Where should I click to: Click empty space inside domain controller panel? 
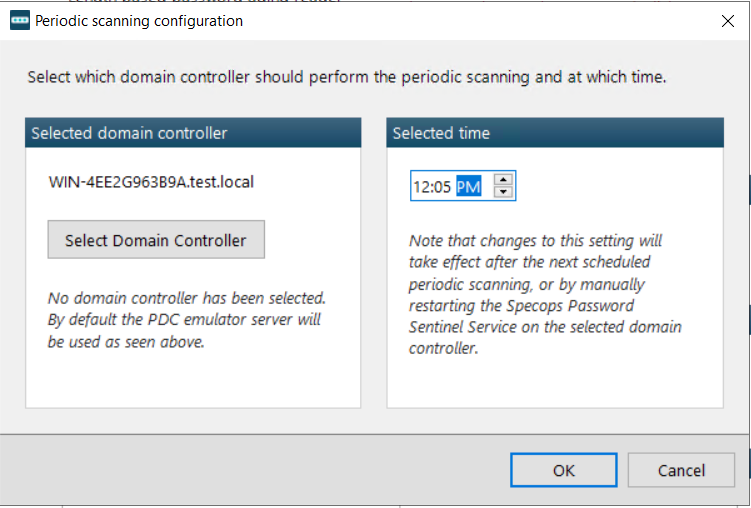[193, 381]
